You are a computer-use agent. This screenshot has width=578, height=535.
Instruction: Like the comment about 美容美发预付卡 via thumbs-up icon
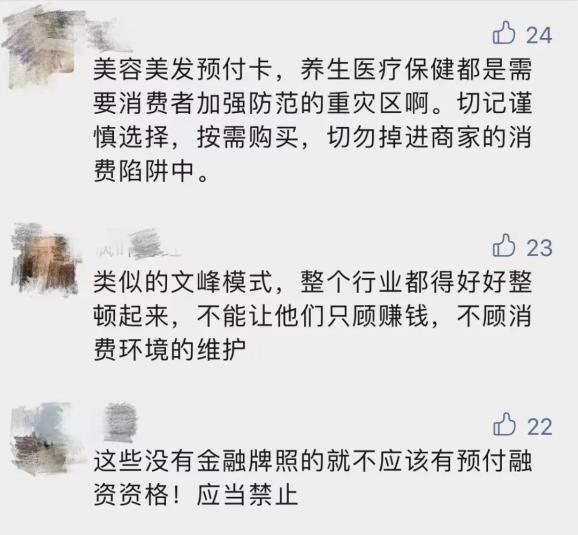coord(504,34)
